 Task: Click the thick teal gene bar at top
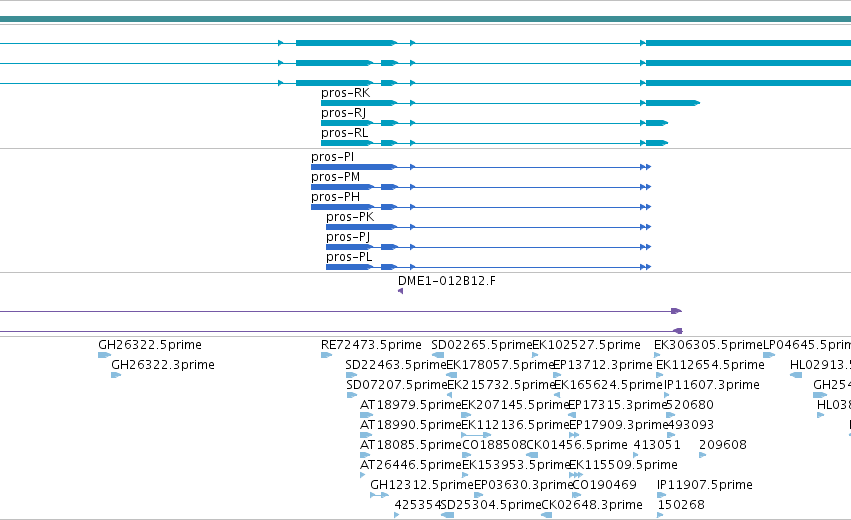tap(426, 19)
